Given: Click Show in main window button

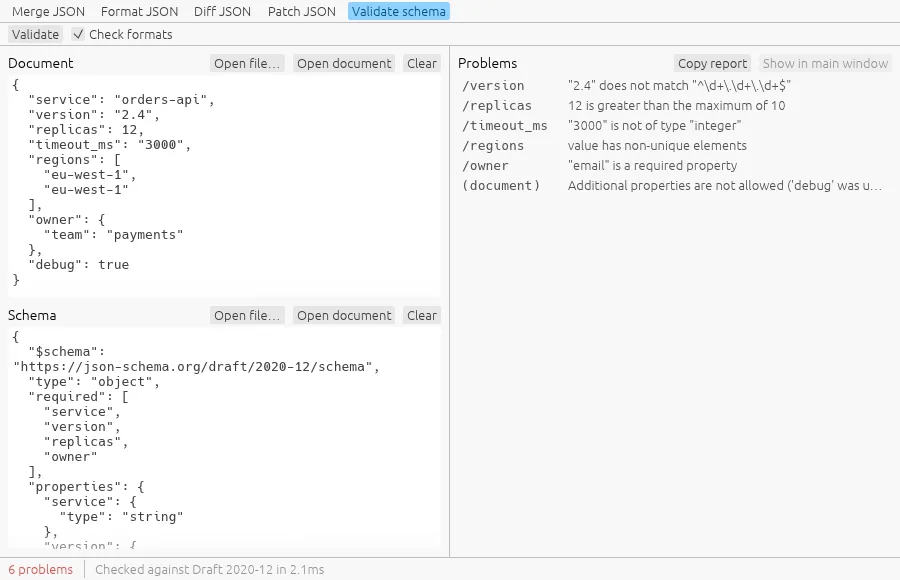Looking at the screenshot, I should 825,63.
